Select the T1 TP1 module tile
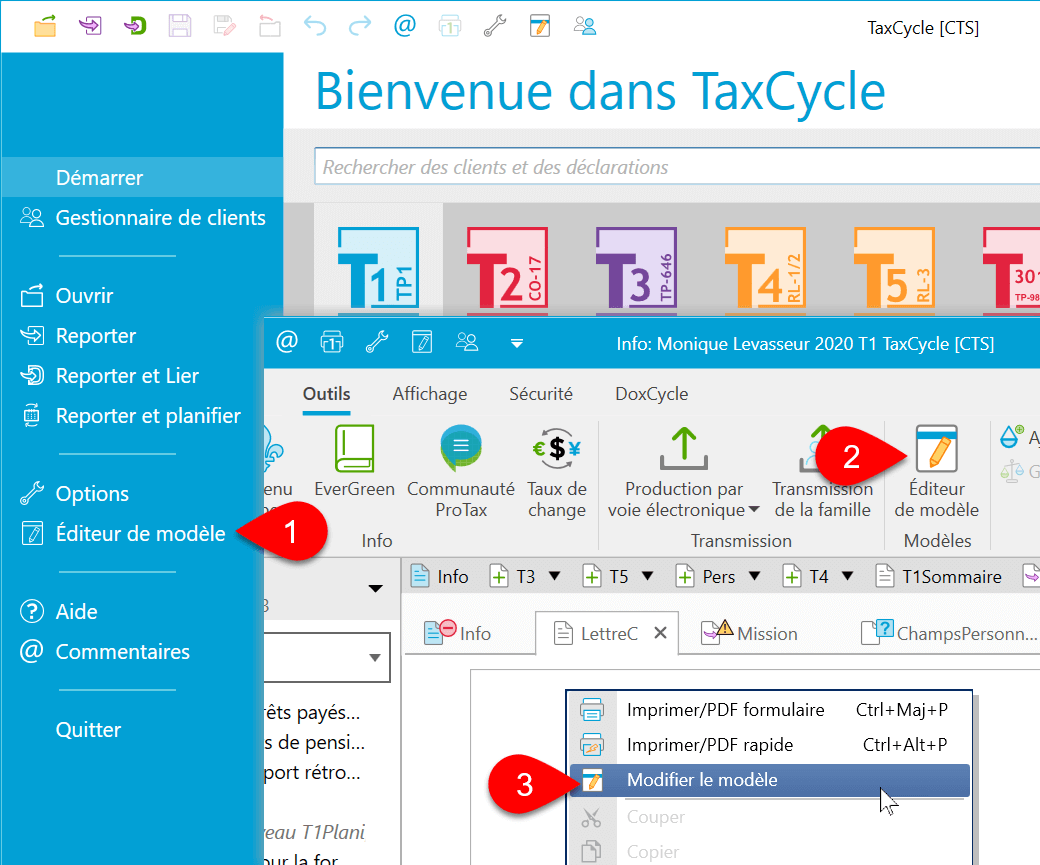Image resolution: width=1040 pixels, height=865 pixels. [378, 269]
